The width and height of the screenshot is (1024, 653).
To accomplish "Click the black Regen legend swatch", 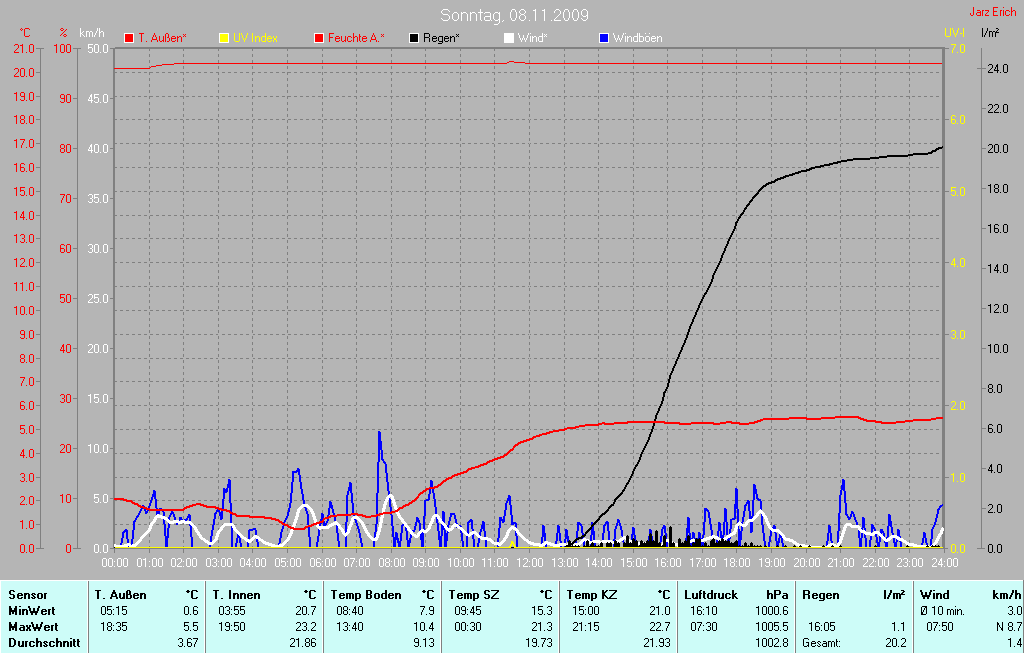I will pyautogui.click(x=414, y=38).
